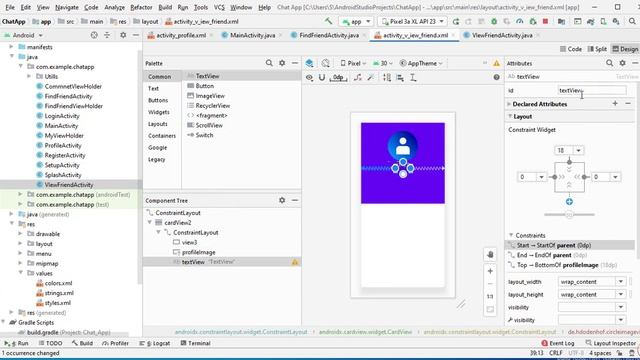Switch to ViewFriendActivity.java tab

tap(502, 36)
